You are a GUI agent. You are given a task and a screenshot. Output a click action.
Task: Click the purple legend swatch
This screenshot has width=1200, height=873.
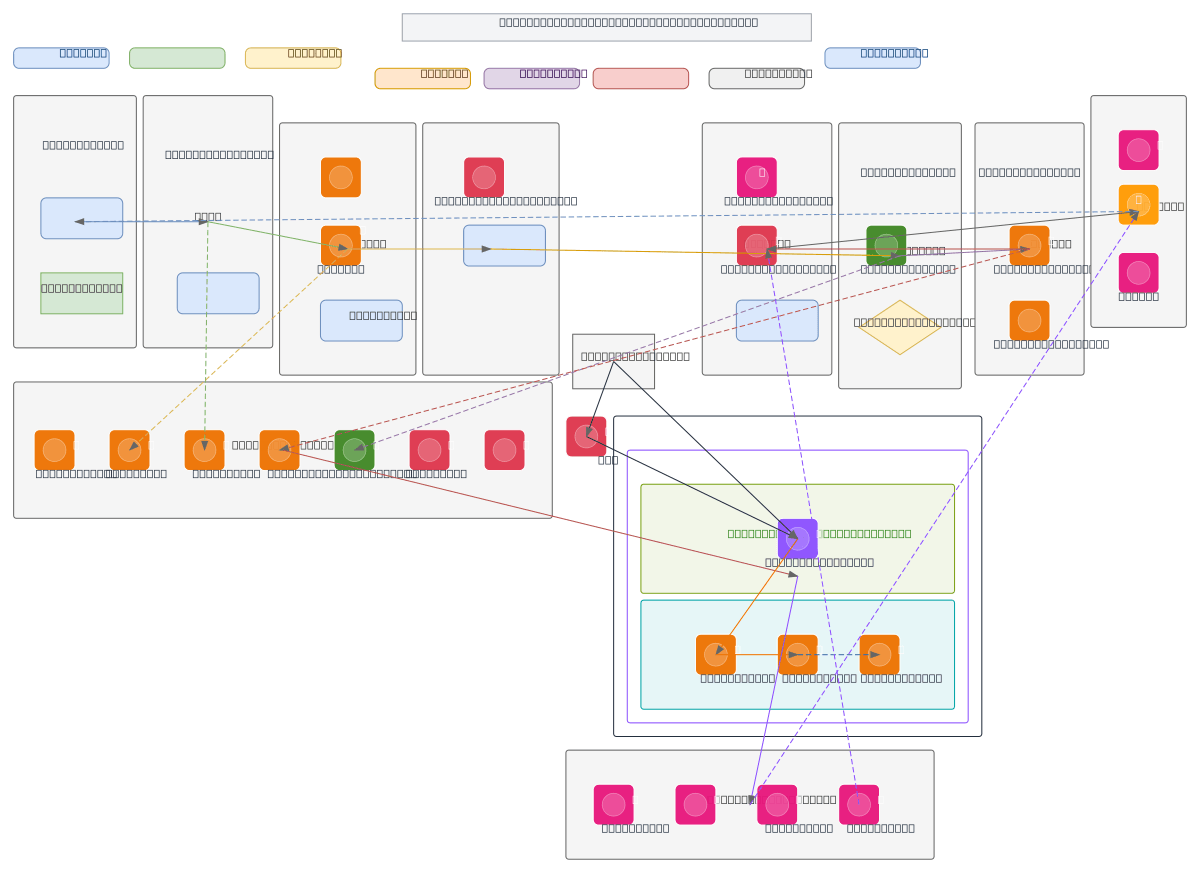(x=531, y=78)
